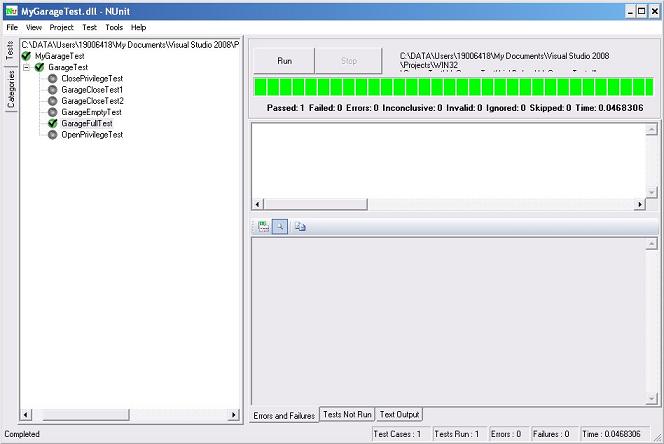Viewport: 664px width, 444px height.
Task: Open the Tools menu
Action: (x=114, y=27)
